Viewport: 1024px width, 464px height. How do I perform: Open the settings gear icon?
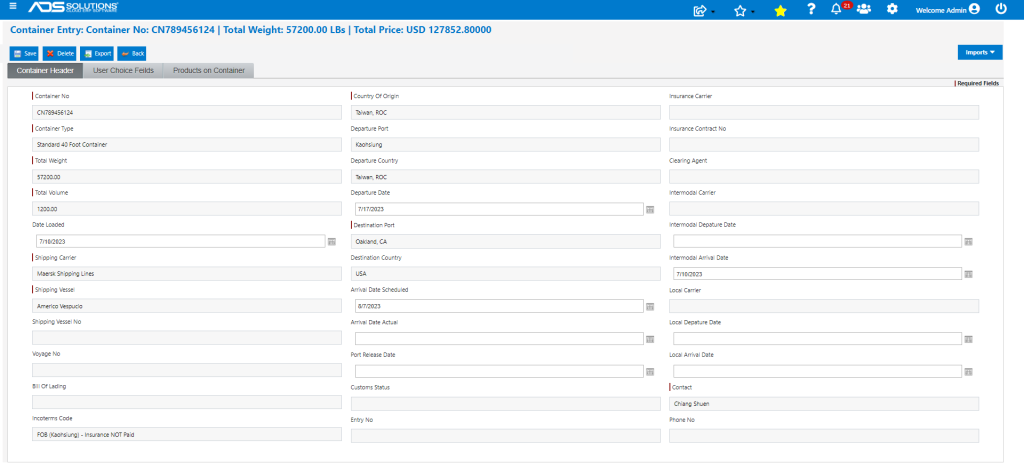point(892,9)
